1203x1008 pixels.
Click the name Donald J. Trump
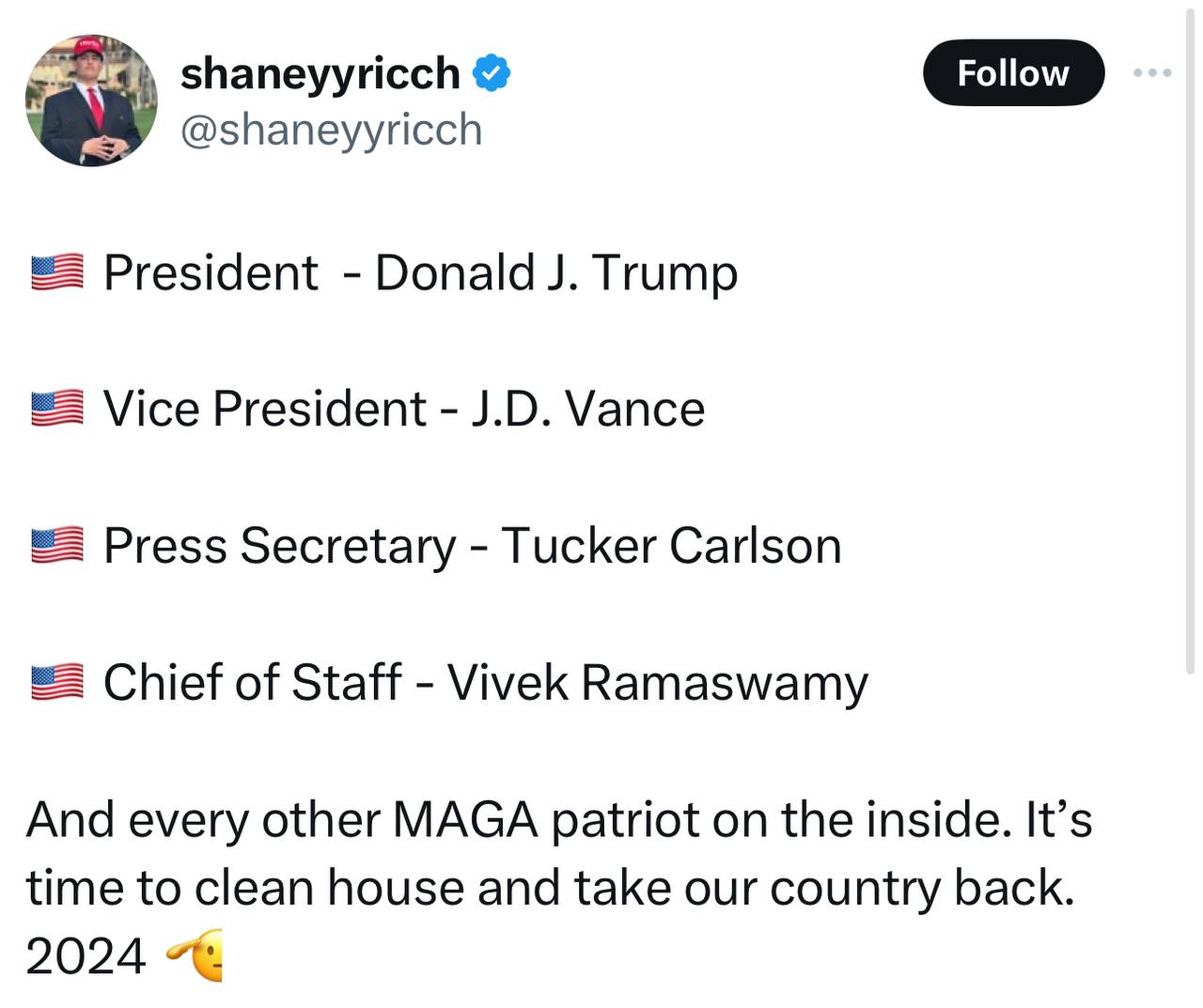click(555, 273)
